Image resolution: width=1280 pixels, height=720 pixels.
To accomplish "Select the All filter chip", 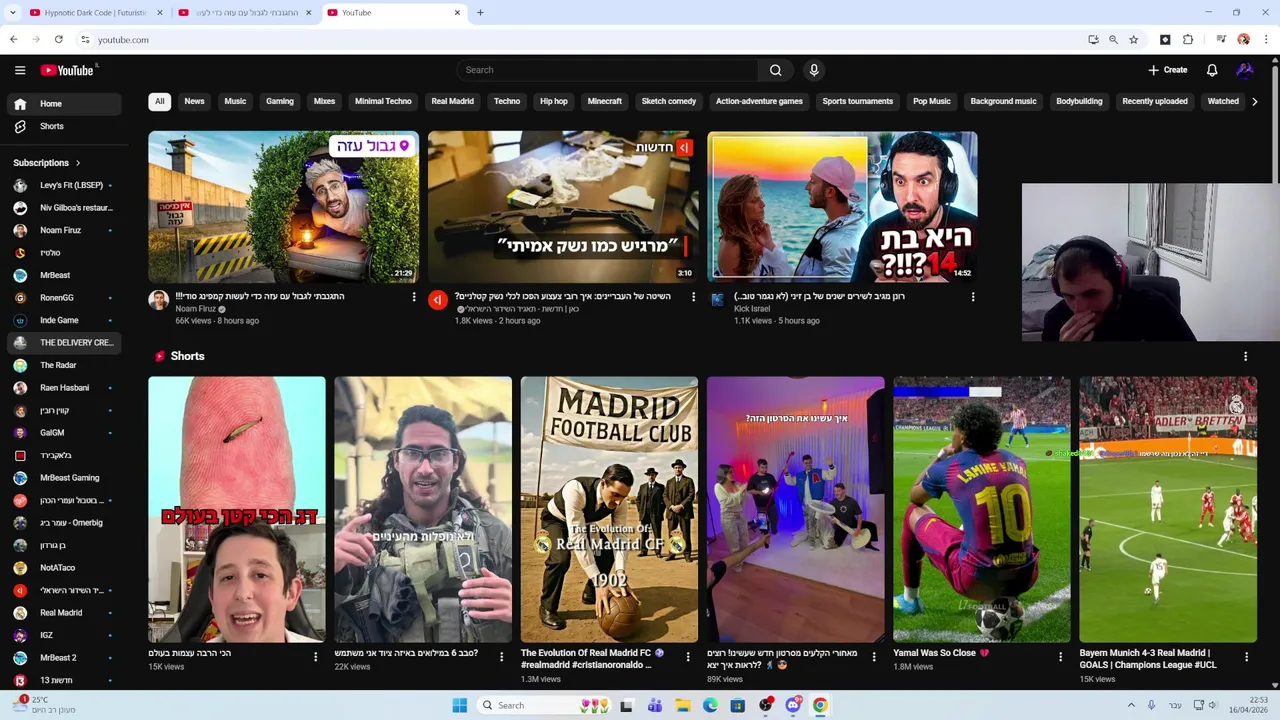I will click(159, 101).
